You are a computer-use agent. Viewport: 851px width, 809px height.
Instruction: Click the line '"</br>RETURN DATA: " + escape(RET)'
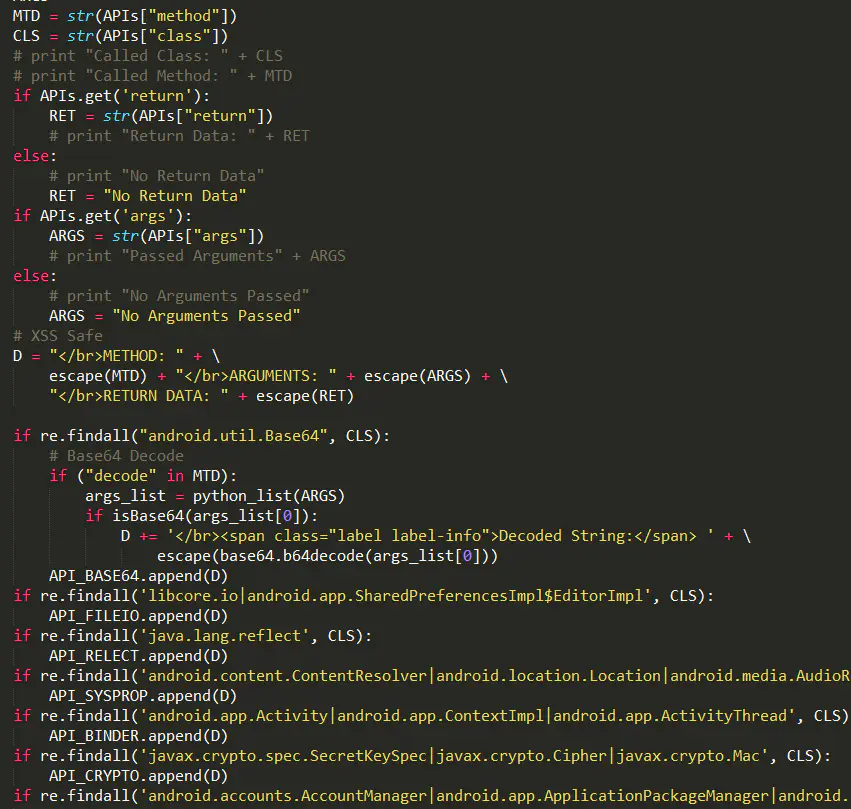pyautogui.click(x=201, y=396)
